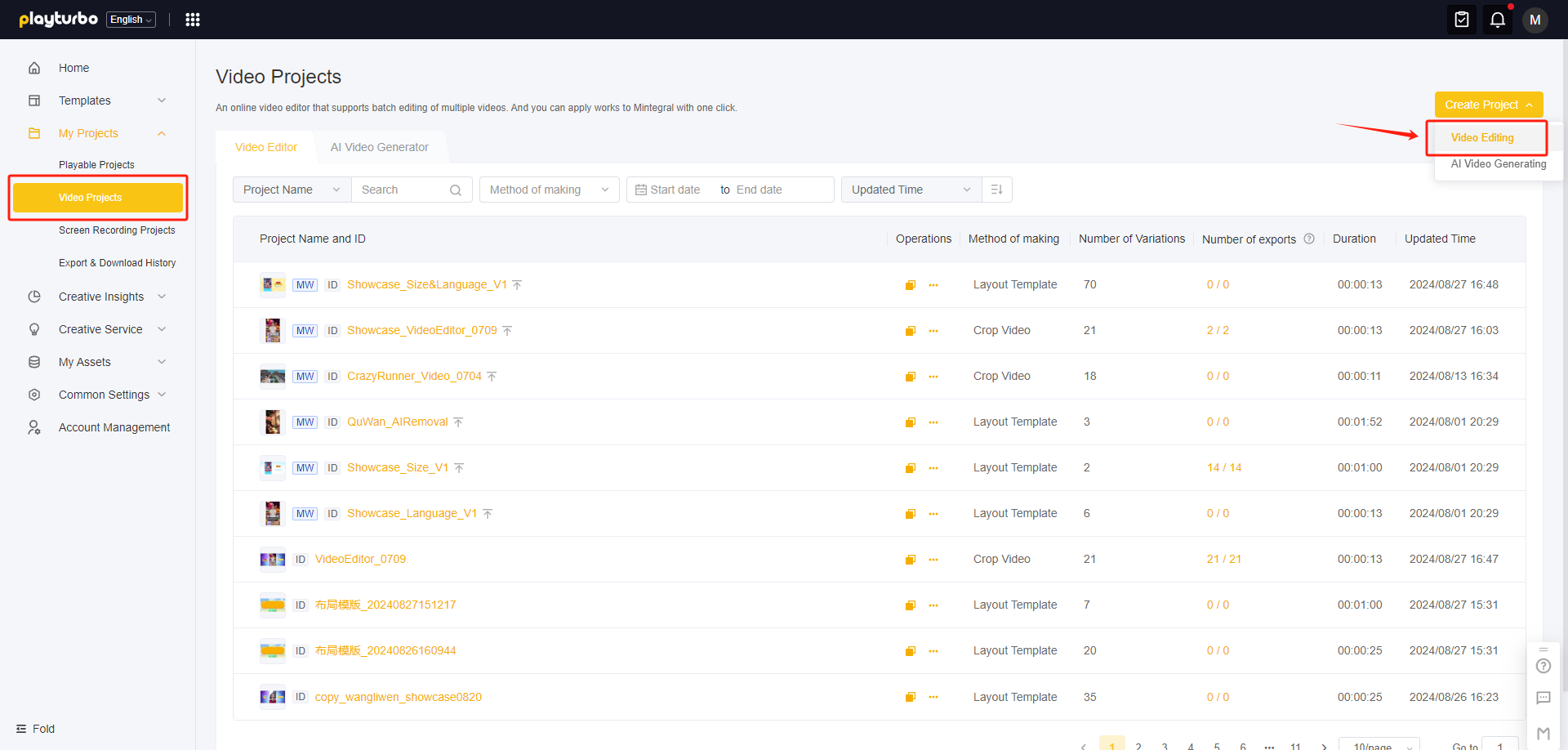Open more options for CrazyRunner_Video_0704
This screenshot has height=750, width=1568.
[x=933, y=377]
